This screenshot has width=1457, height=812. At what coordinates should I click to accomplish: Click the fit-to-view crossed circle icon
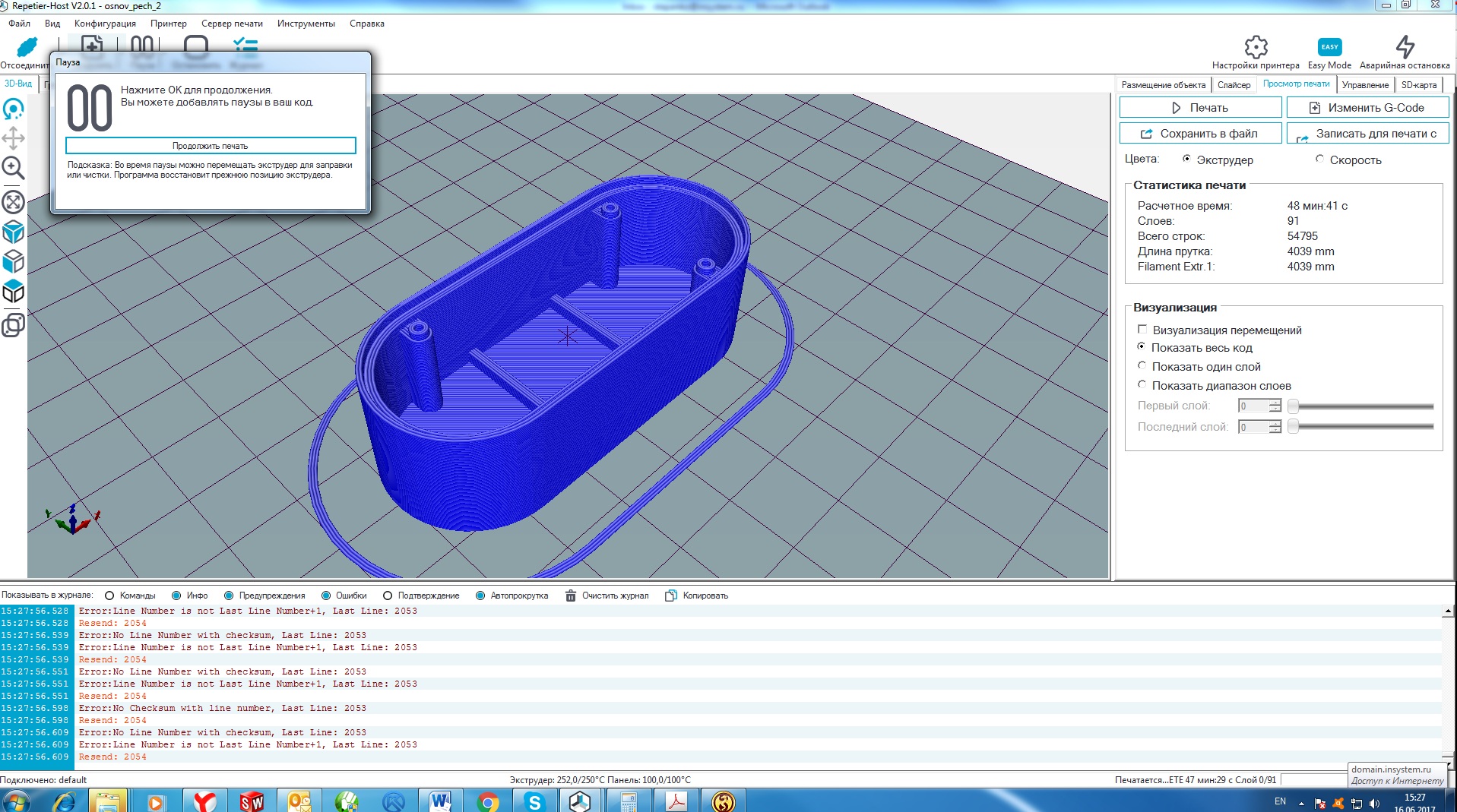[x=14, y=202]
